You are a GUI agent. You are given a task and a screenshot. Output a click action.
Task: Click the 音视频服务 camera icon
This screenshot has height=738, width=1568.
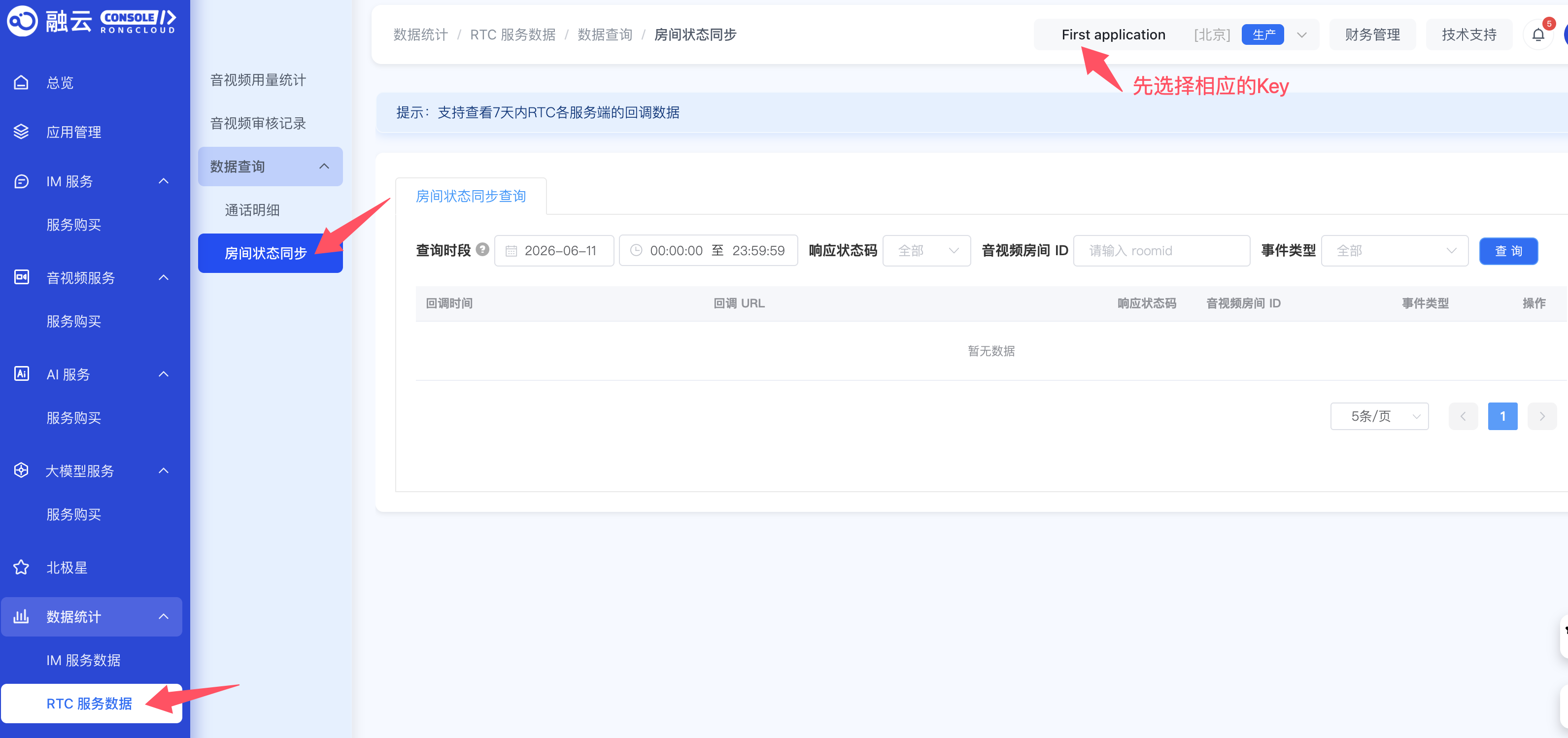(21, 277)
